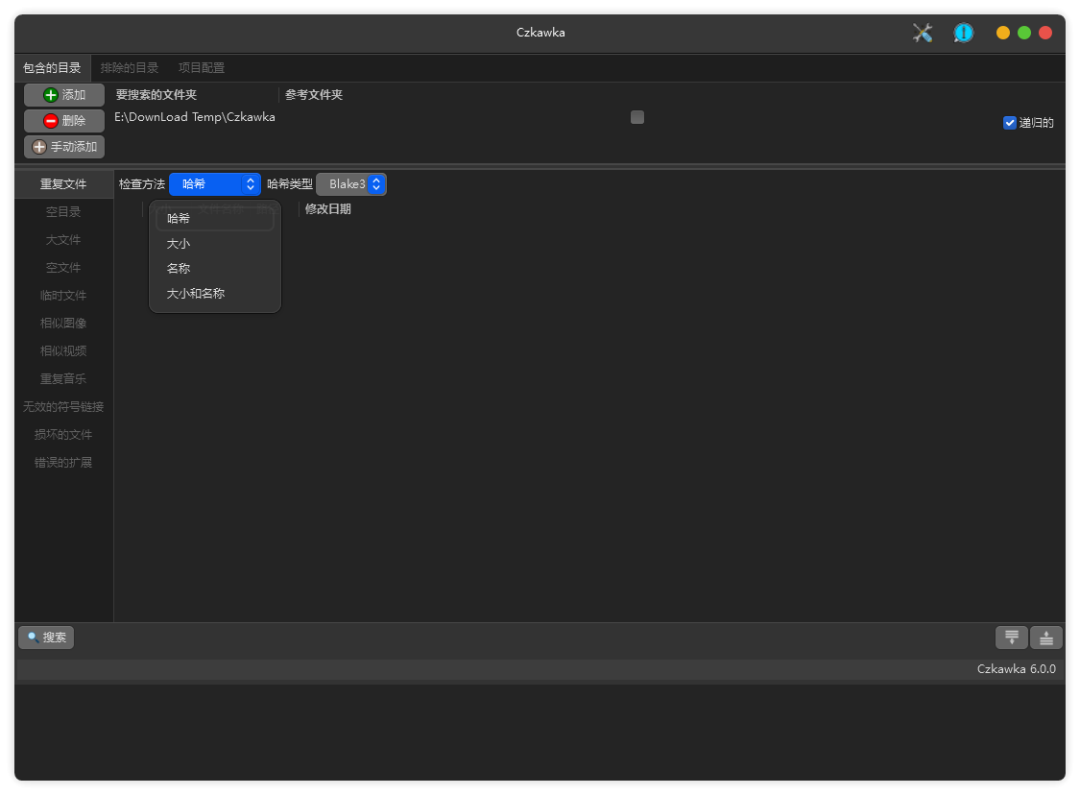Screen dimensions: 1080x795
Task: Click the red minus Delete icon
Action: click(50, 121)
